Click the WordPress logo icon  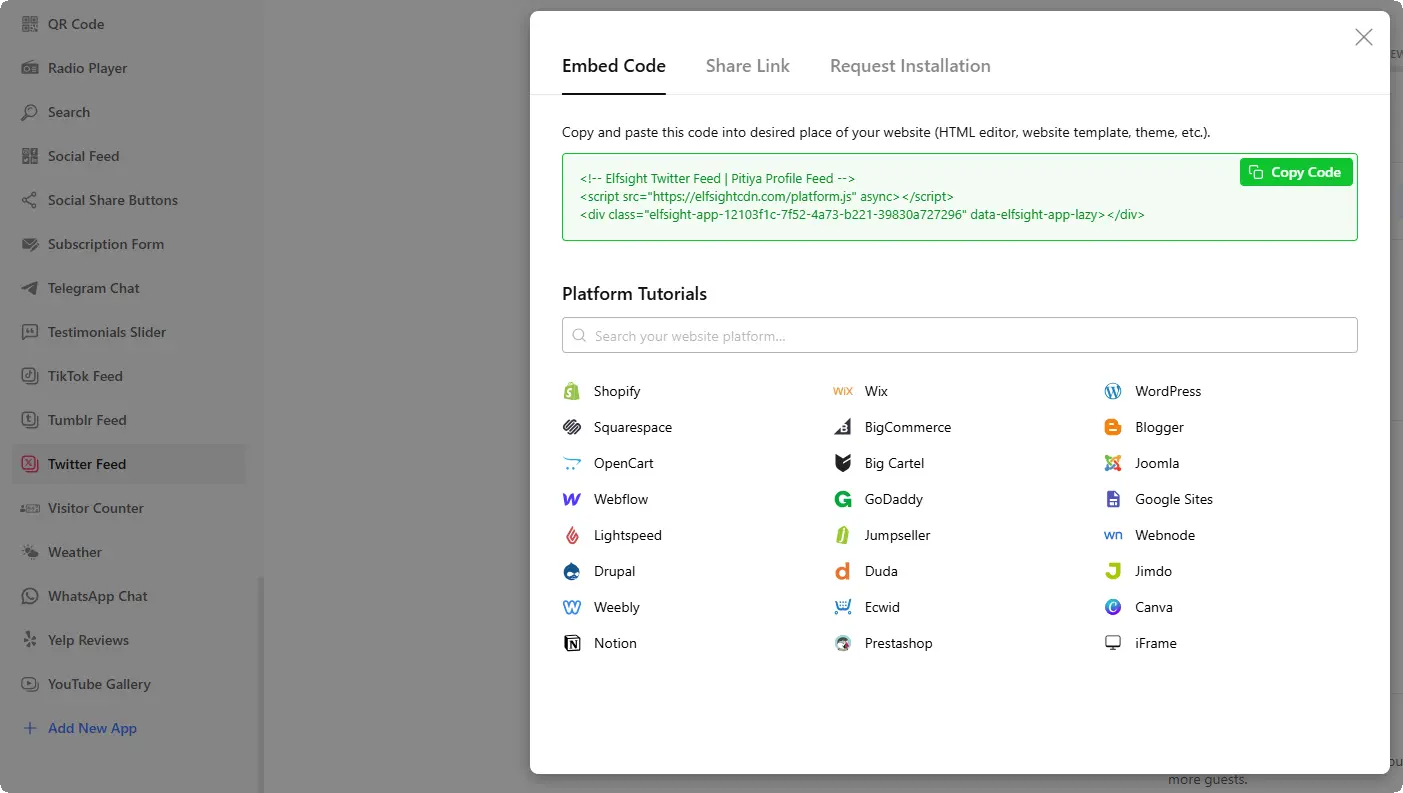(1113, 391)
